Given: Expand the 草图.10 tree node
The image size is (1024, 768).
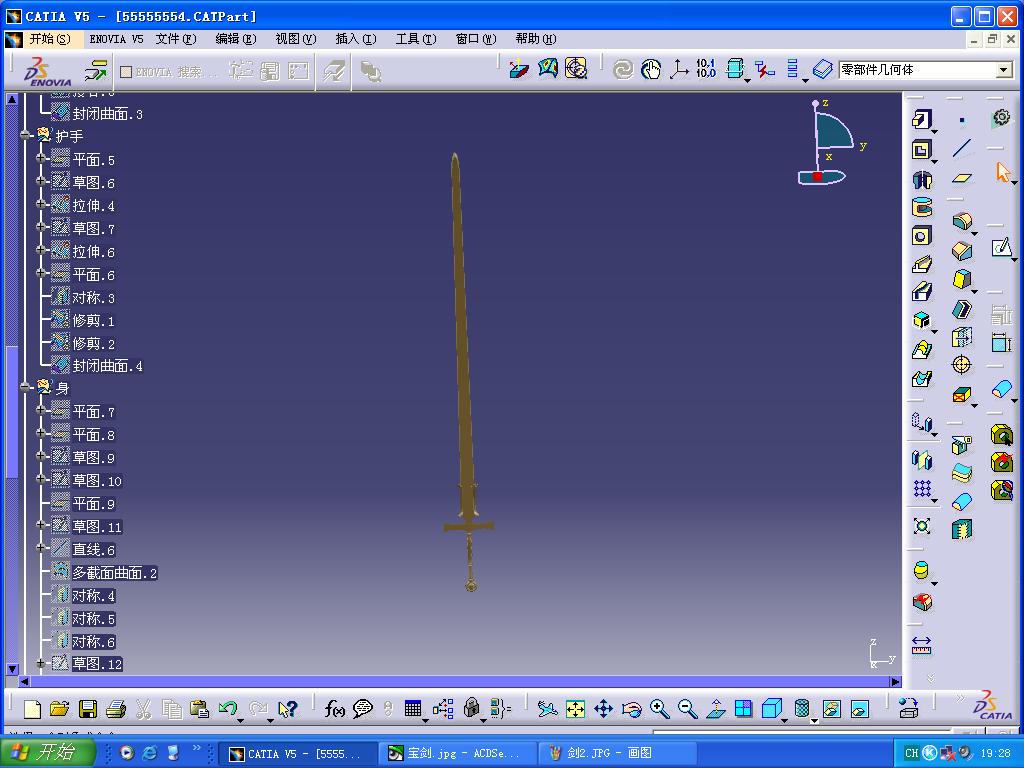Looking at the screenshot, I should [41, 480].
